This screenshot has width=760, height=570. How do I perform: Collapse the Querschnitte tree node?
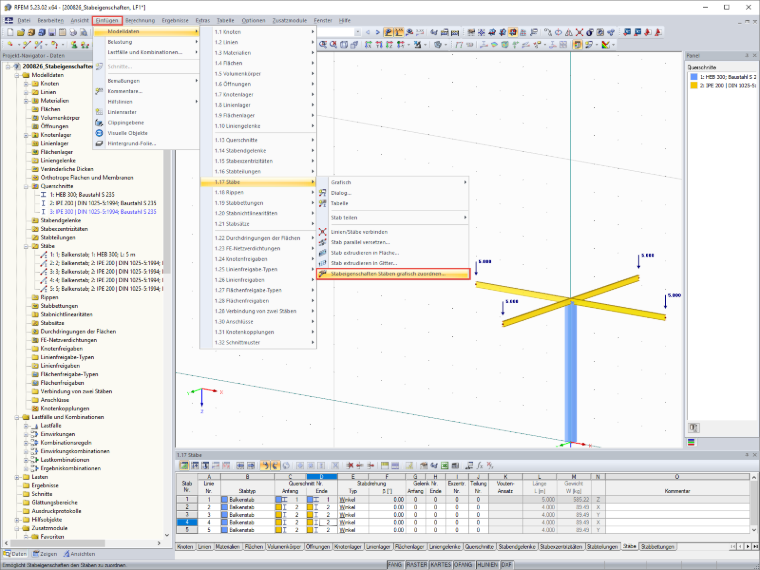26,186
